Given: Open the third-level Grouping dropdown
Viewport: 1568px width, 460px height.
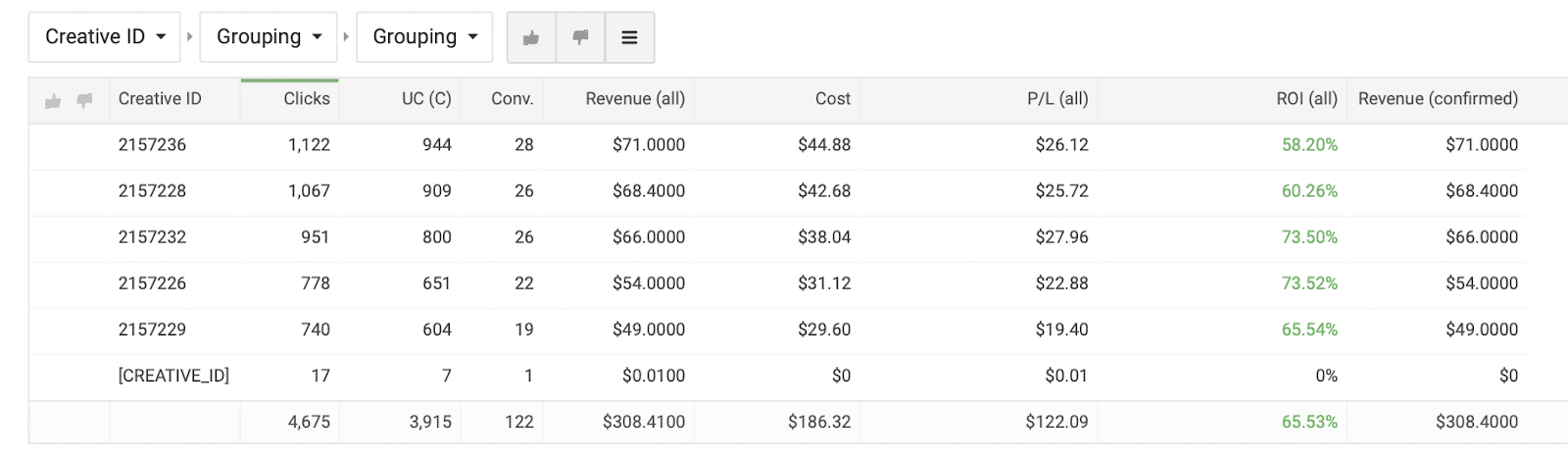Looking at the screenshot, I should tap(424, 37).
